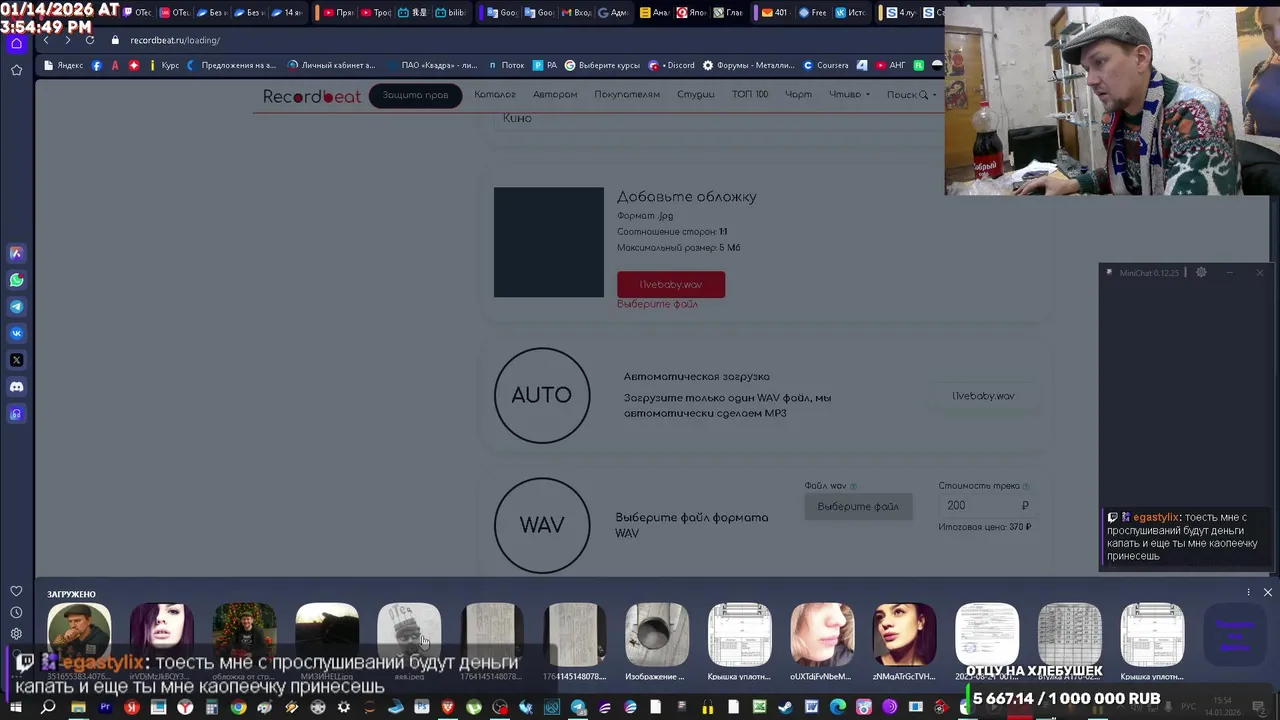1280x720 pixels.
Task: Click the help icon next to Файл wav
Action: (853, 486)
